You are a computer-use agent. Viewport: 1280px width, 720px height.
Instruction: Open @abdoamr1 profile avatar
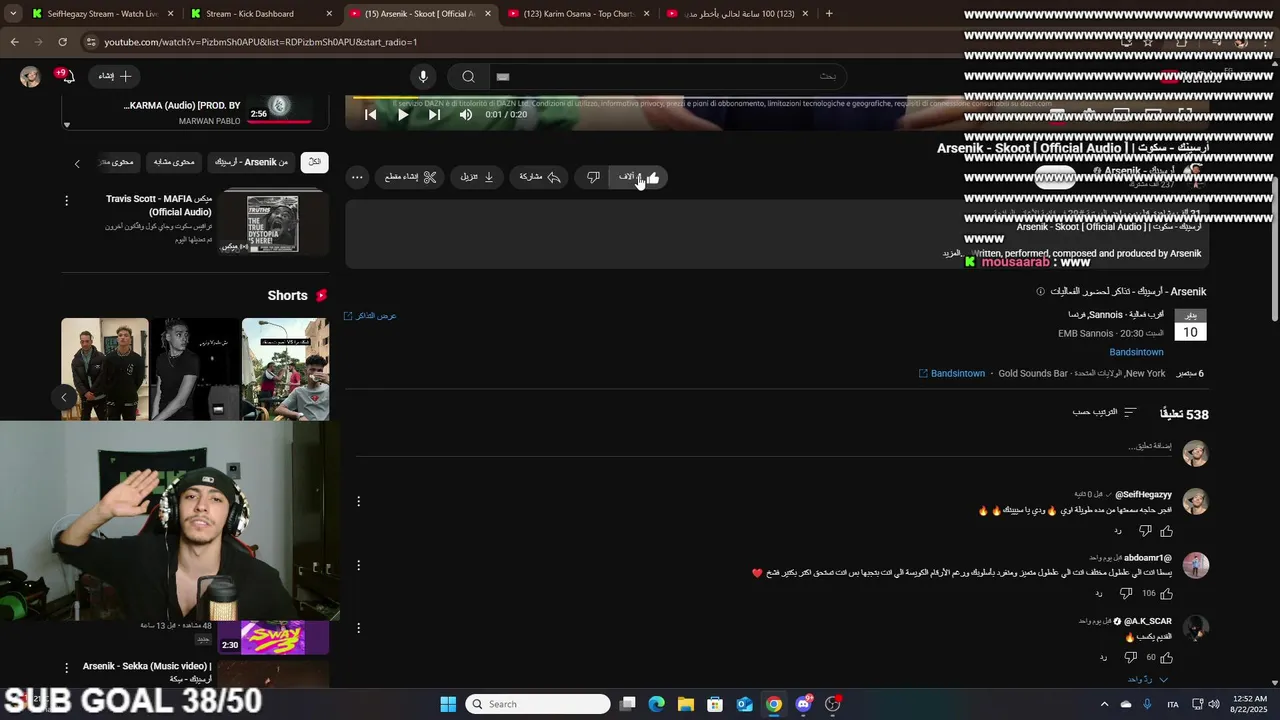[1196, 565]
